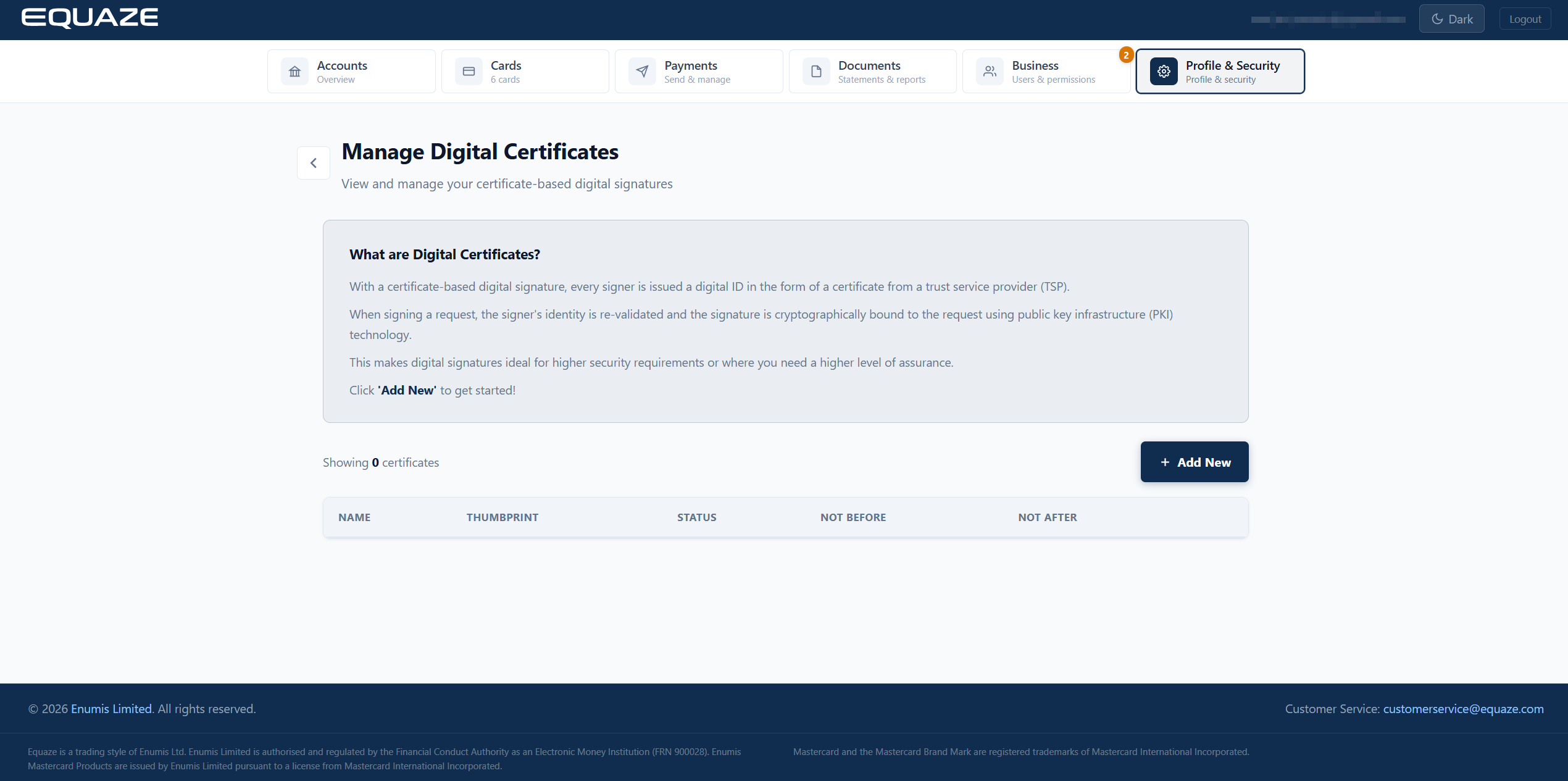Click 'What are Digital Certificates?' heading

(x=444, y=254)
